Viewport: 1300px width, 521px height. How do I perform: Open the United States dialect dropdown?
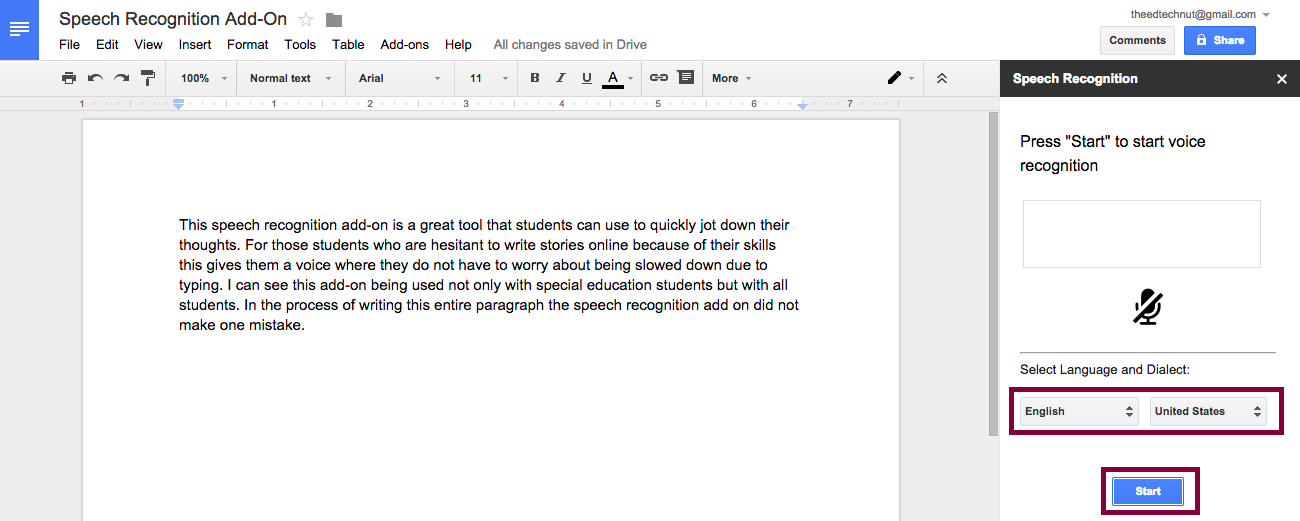[1208, 411]
